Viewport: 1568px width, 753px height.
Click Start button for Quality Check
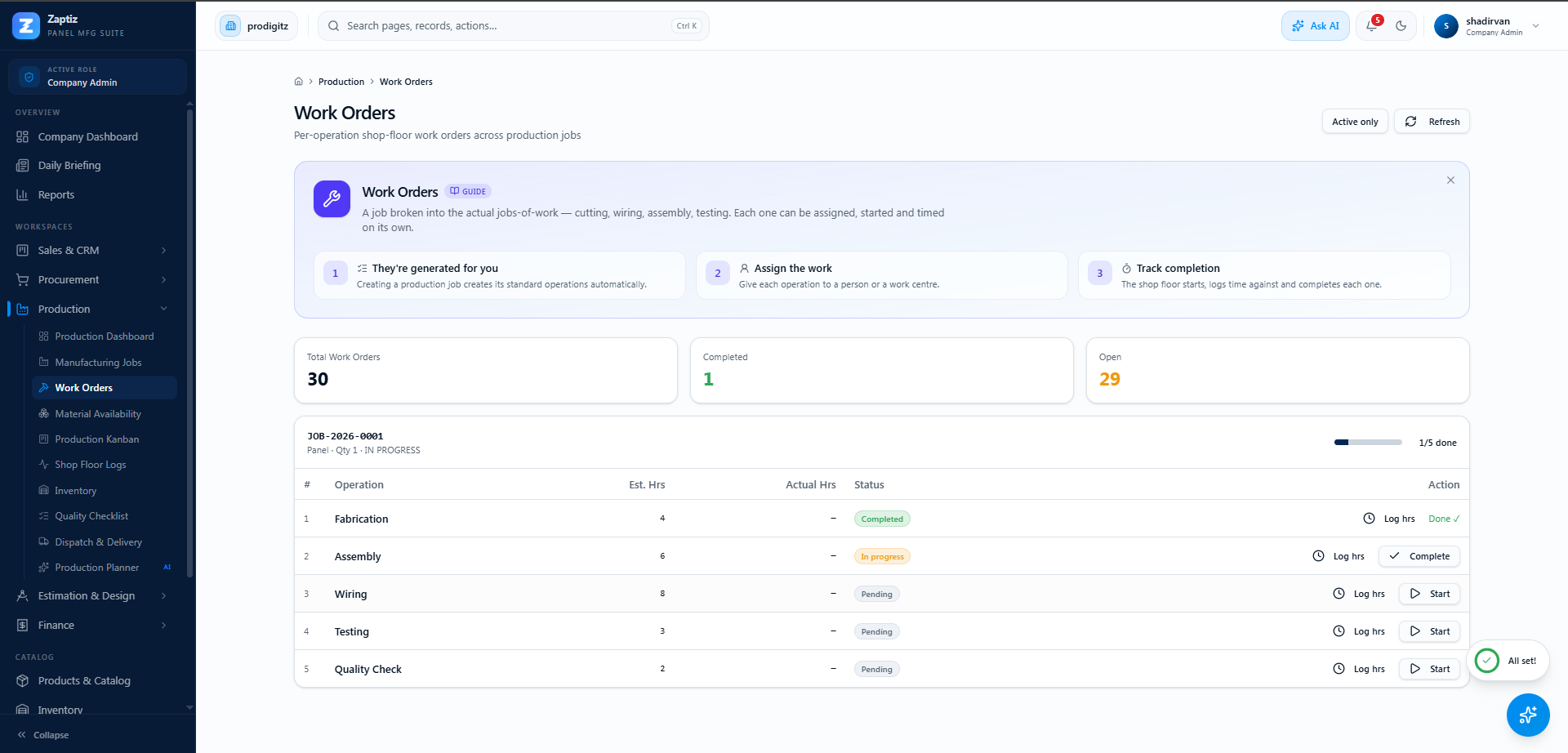(1429, 669)
